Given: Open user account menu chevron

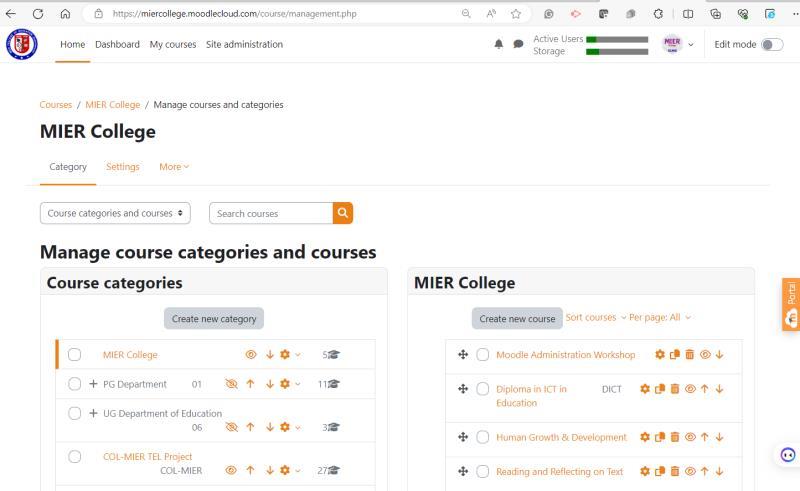Looking at the screenshot, I should pos(691,44).
